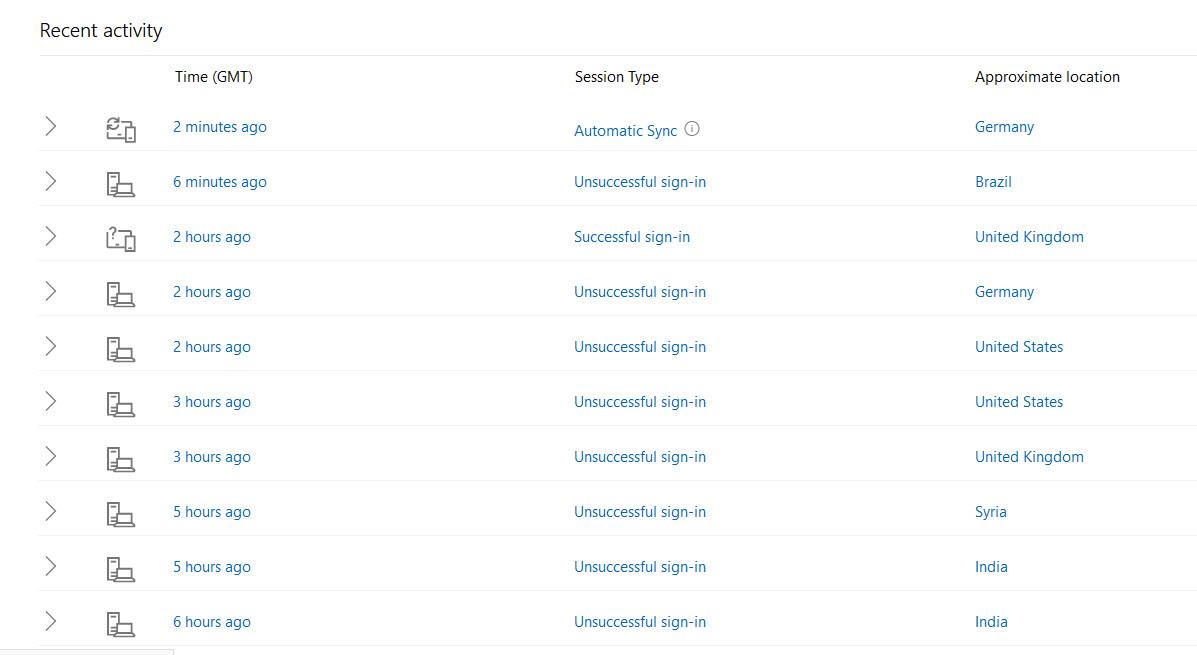Expand the Brazil unsuccessful sign-in entry
This screenshot has width=1197, height=655.
coord(50,181)
